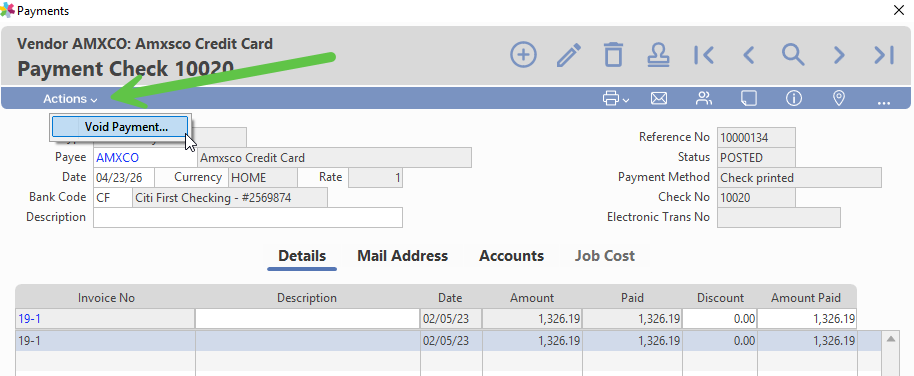Go to the previous record

click(748, 55)
